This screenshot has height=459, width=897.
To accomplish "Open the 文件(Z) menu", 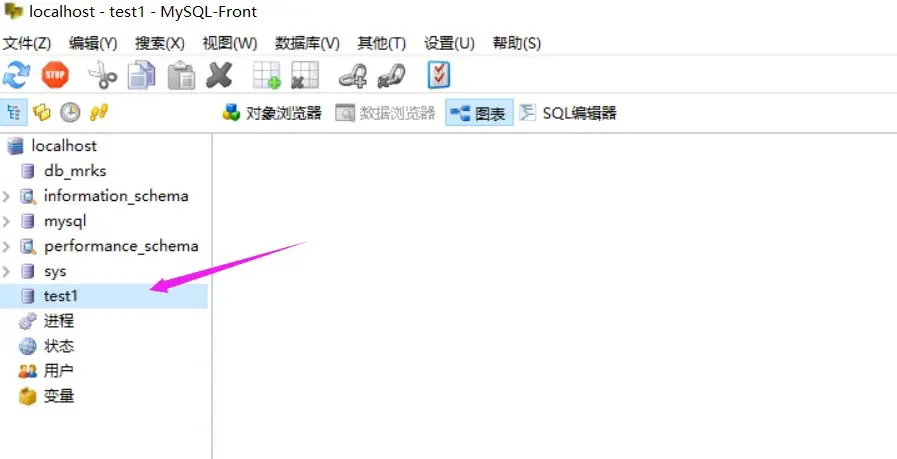I will pos(27,43).
